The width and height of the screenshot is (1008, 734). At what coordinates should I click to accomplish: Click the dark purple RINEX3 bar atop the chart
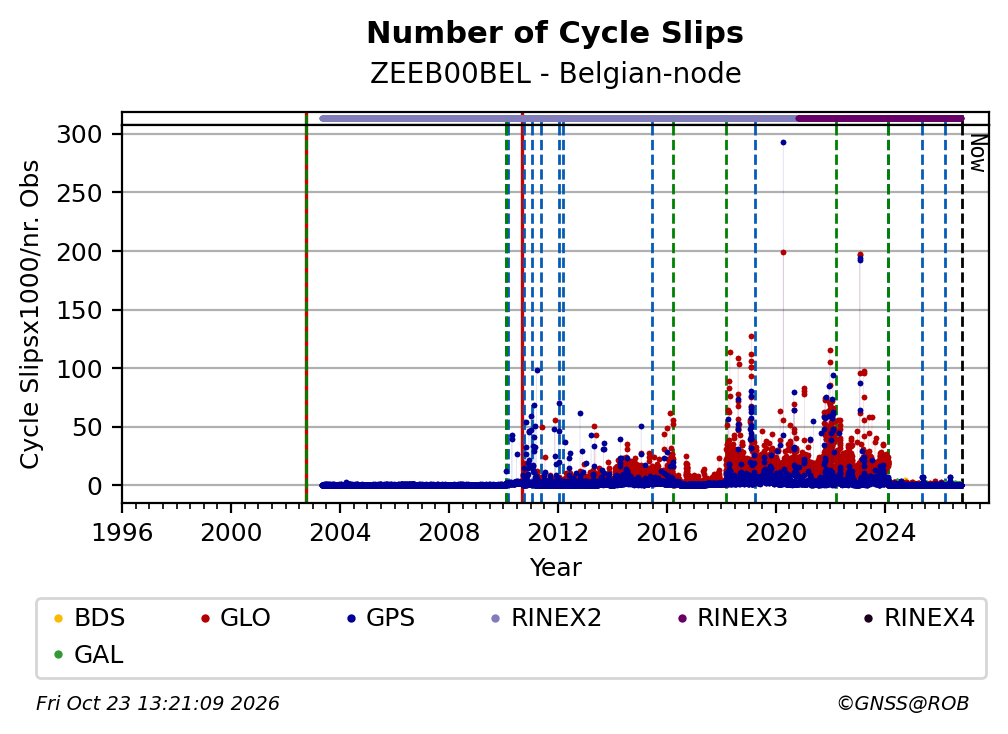coord(880,118)
